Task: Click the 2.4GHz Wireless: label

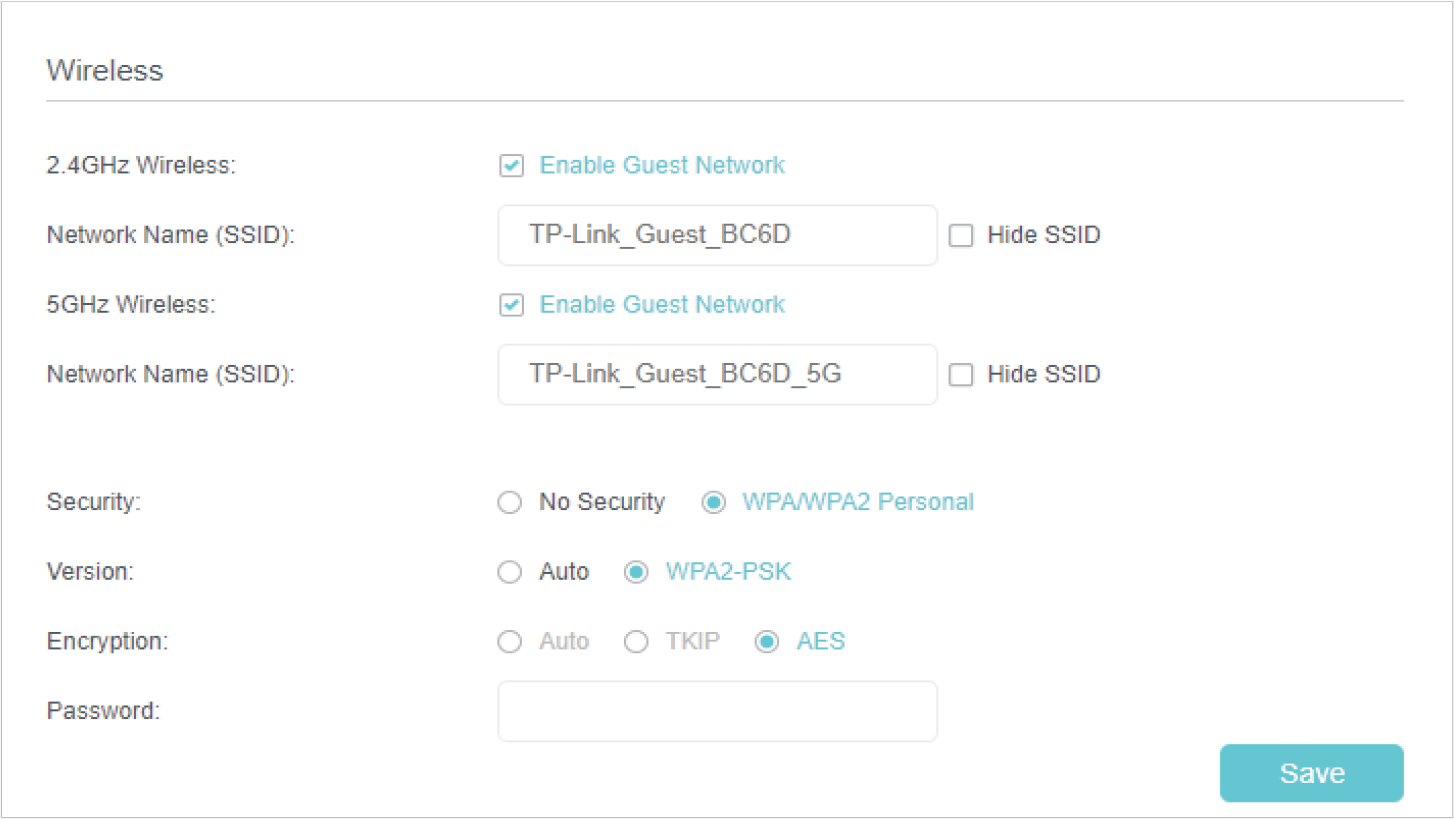Action: click(141, 166)
